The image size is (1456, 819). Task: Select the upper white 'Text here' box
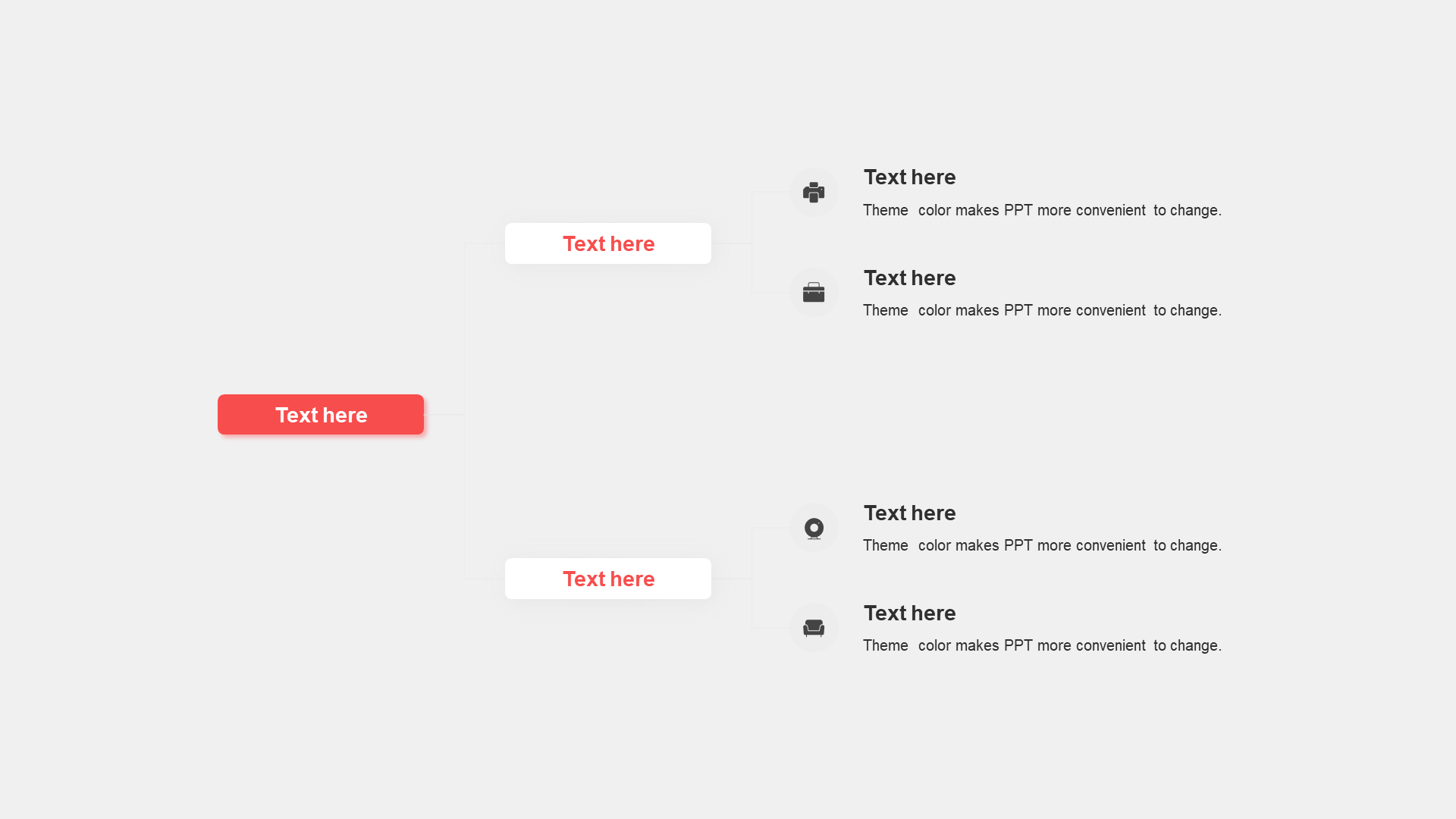click(608, 243)
